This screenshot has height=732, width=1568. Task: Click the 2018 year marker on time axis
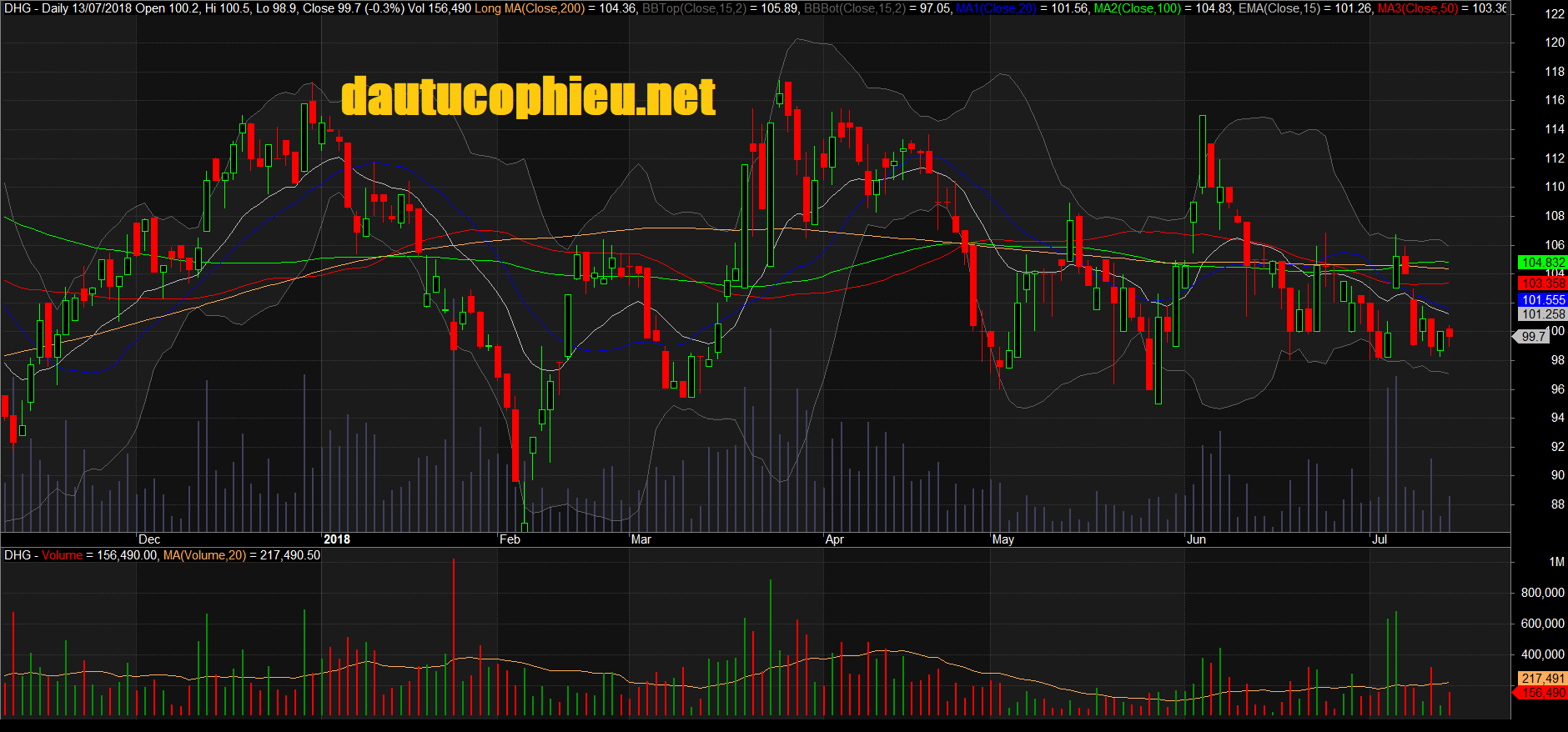point(337,539)
